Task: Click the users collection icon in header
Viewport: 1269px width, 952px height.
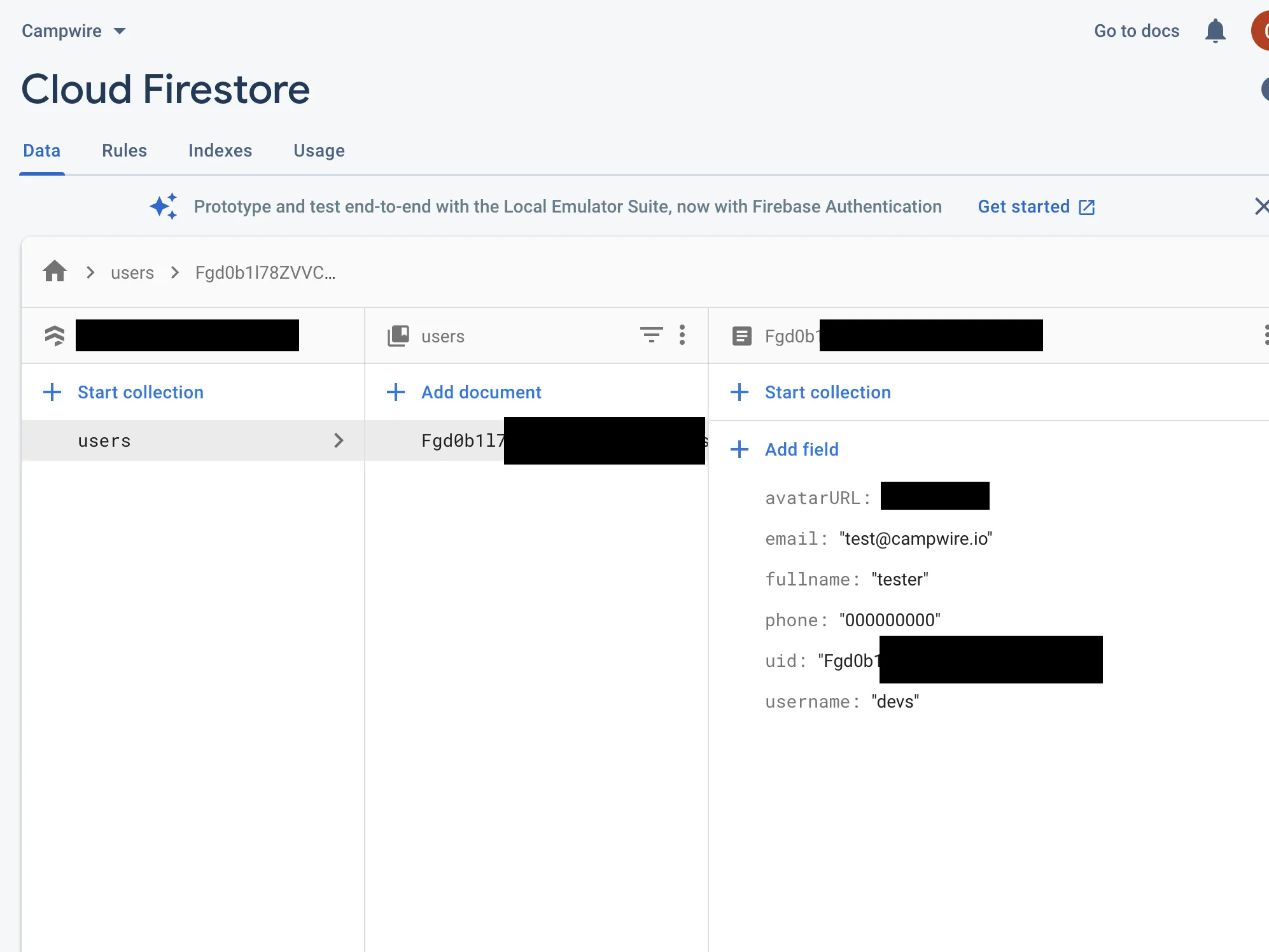Action: pos(398,335)
